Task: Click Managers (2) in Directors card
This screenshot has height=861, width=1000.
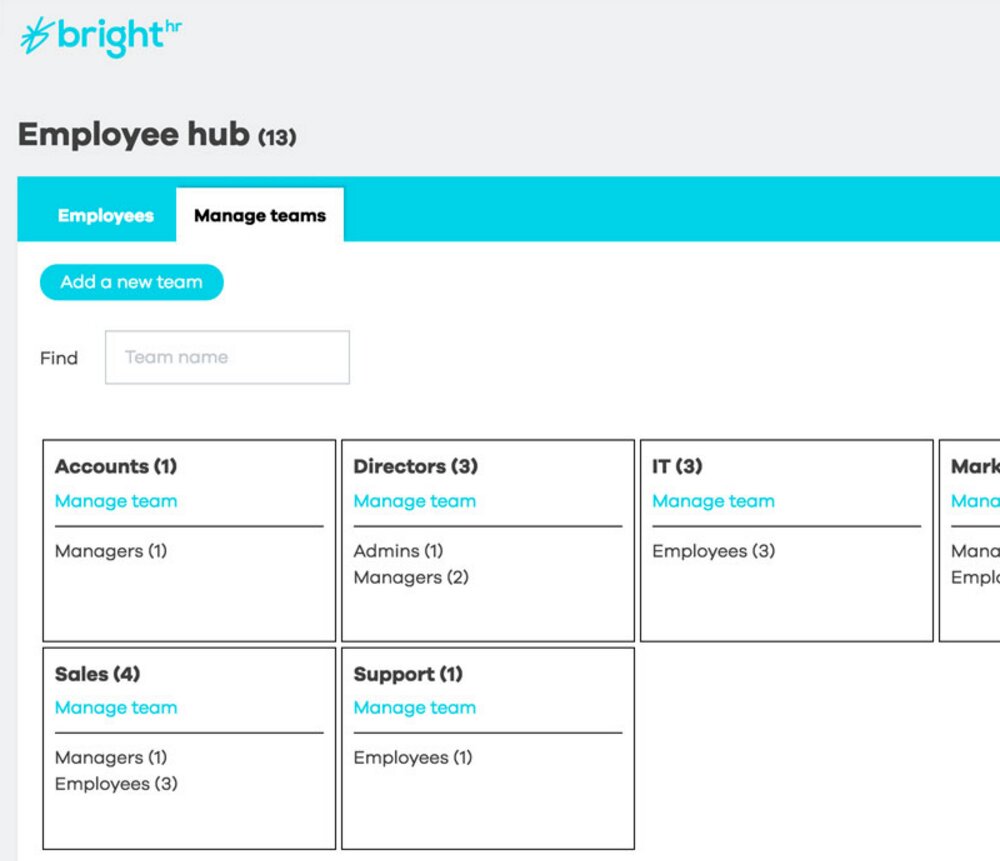Action: pyautogui.click(x=411, y=577)
